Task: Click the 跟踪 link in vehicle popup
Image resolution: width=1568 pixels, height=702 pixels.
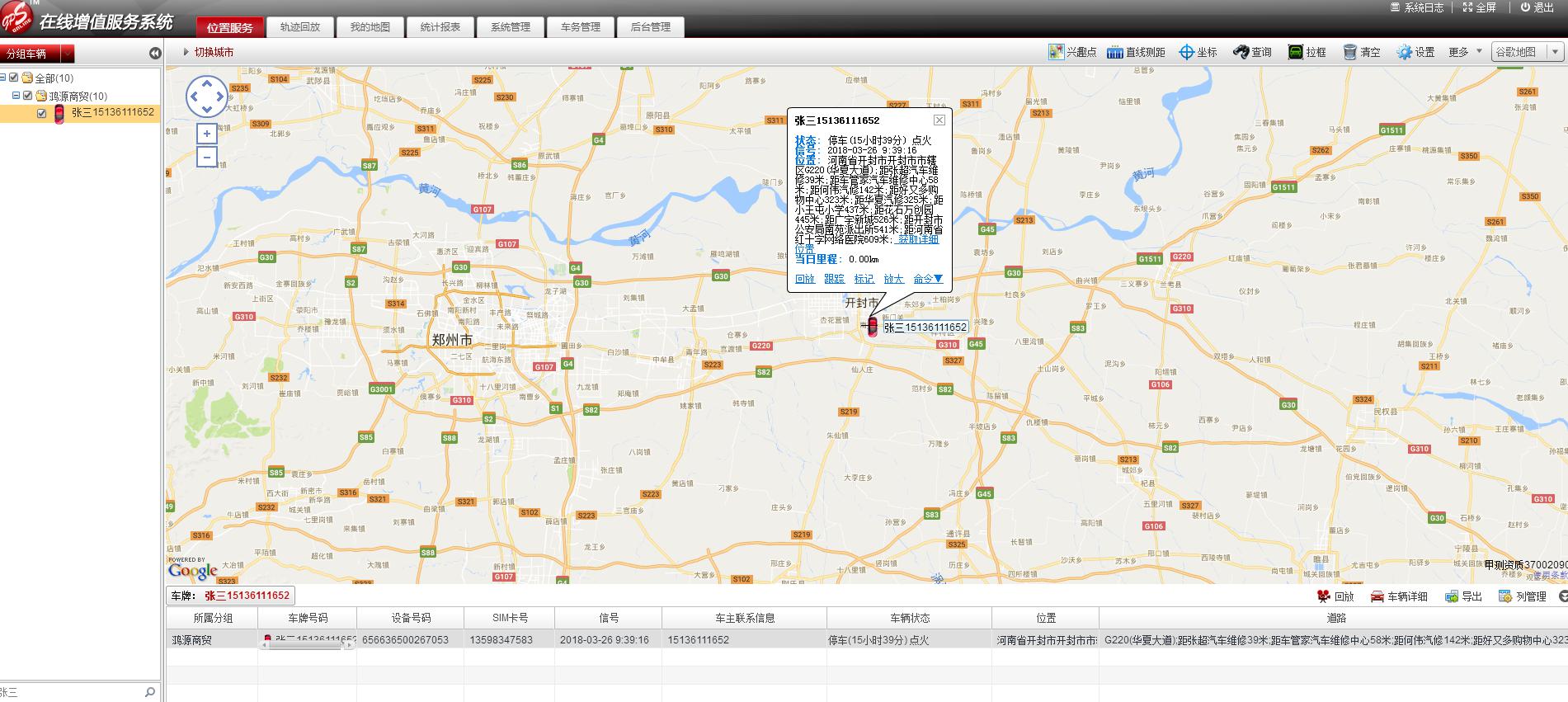Action: (x=834, y=279)
